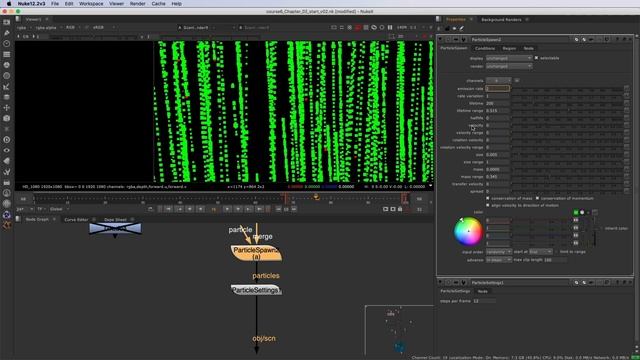Open the Node tab of ParticleSettings1
This screenshot has height=360, width=640.
pyautogui.click(x=482, y=291)
